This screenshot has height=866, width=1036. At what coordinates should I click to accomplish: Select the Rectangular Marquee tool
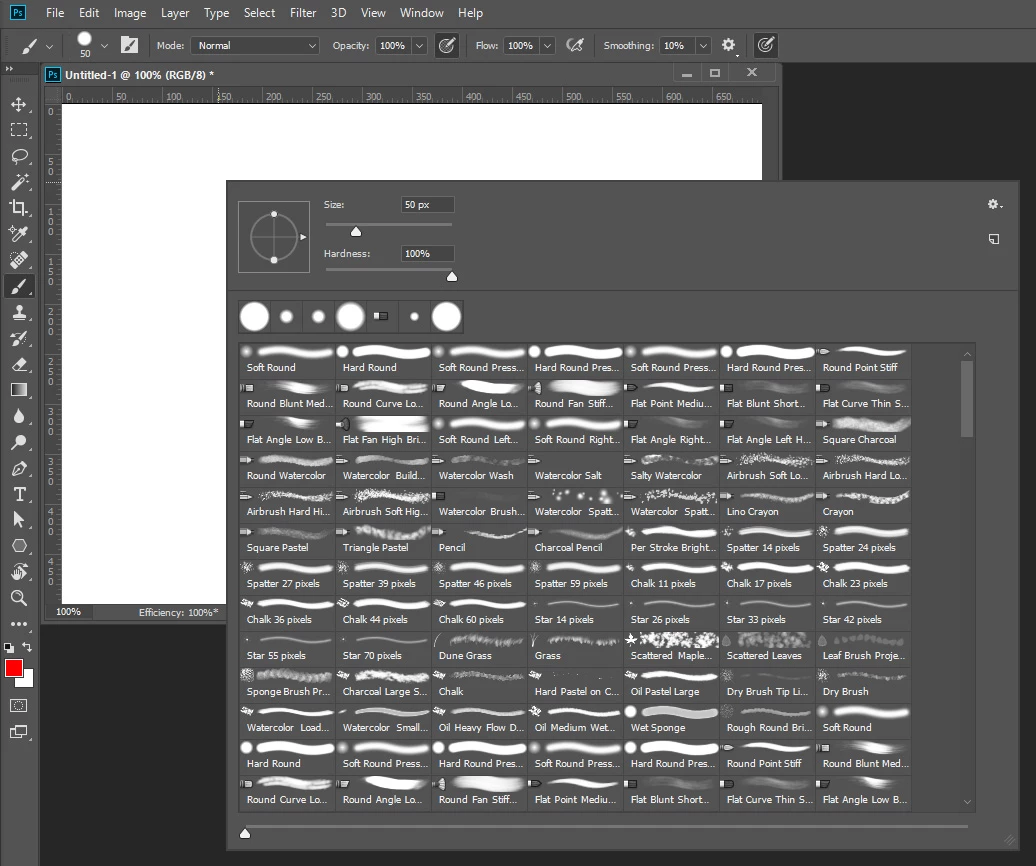tap(19, 130)
